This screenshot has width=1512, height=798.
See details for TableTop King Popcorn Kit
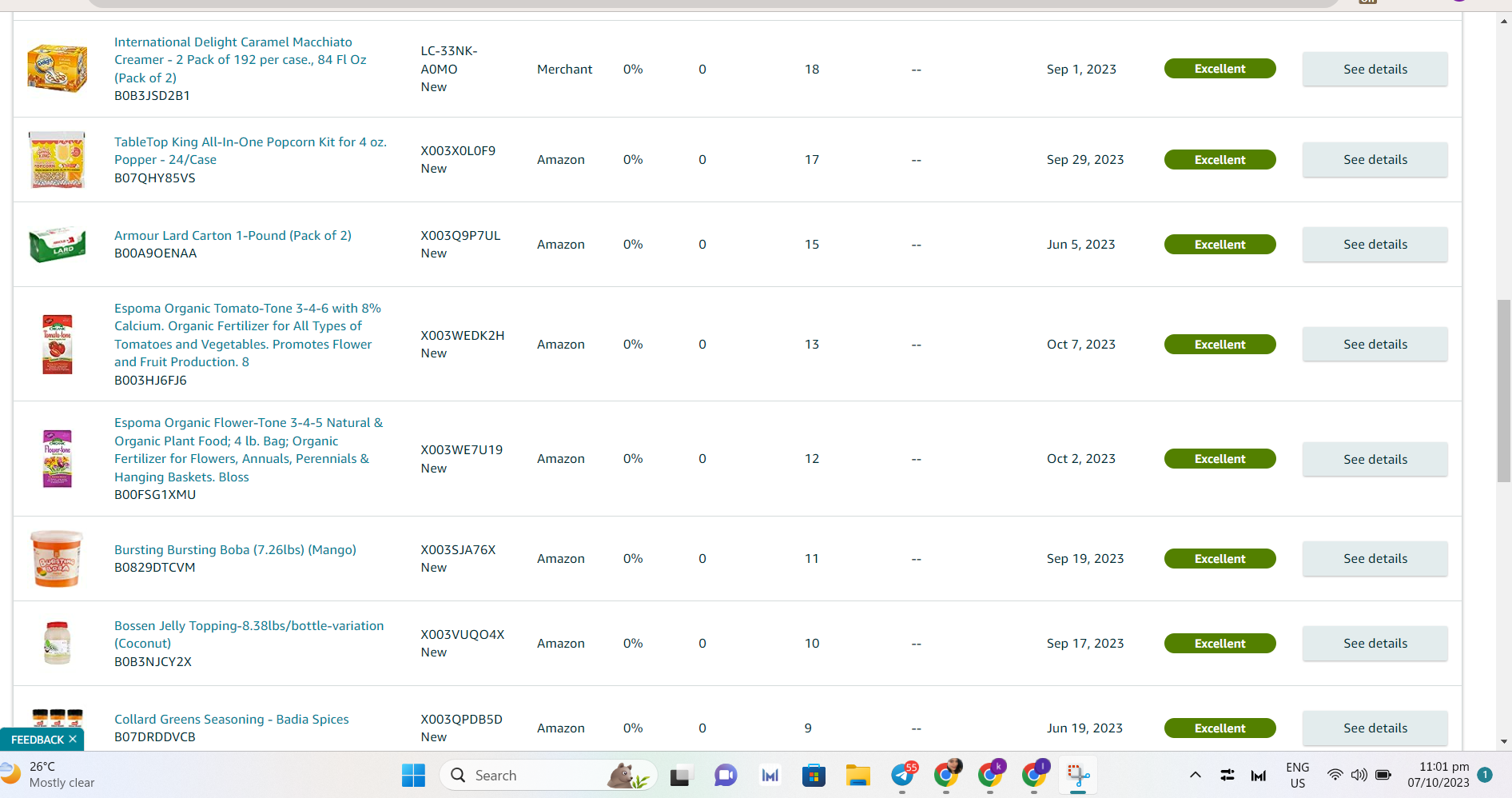[1375, 160]
